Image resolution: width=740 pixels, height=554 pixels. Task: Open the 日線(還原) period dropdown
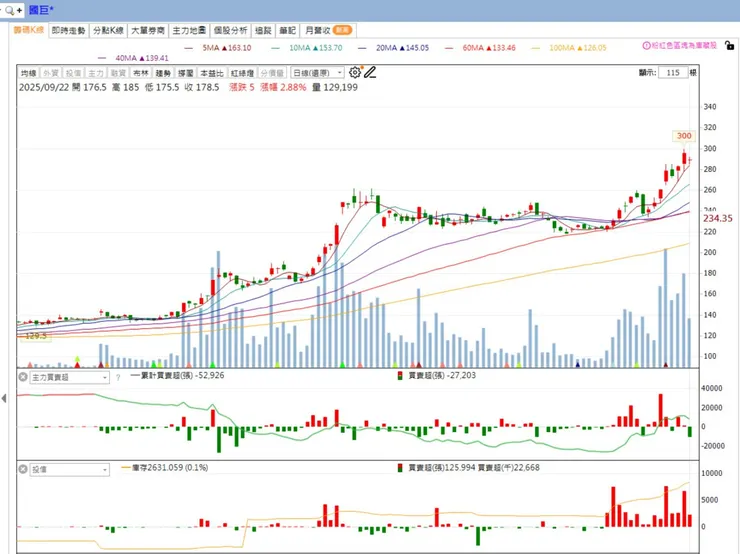pos(318,73)
